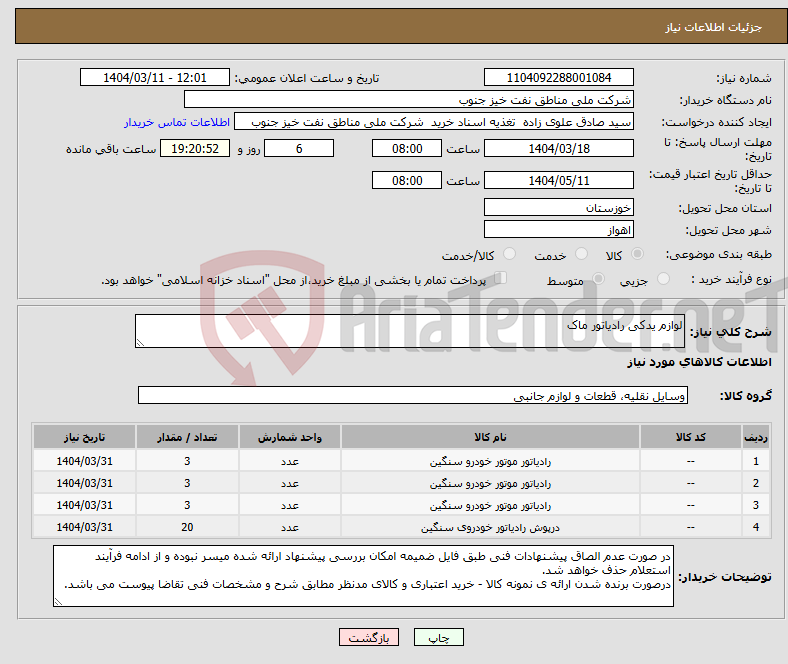Click the بازگشت (back) button
The width and height of the screenshot is (788, 664).
pos(369,637)
